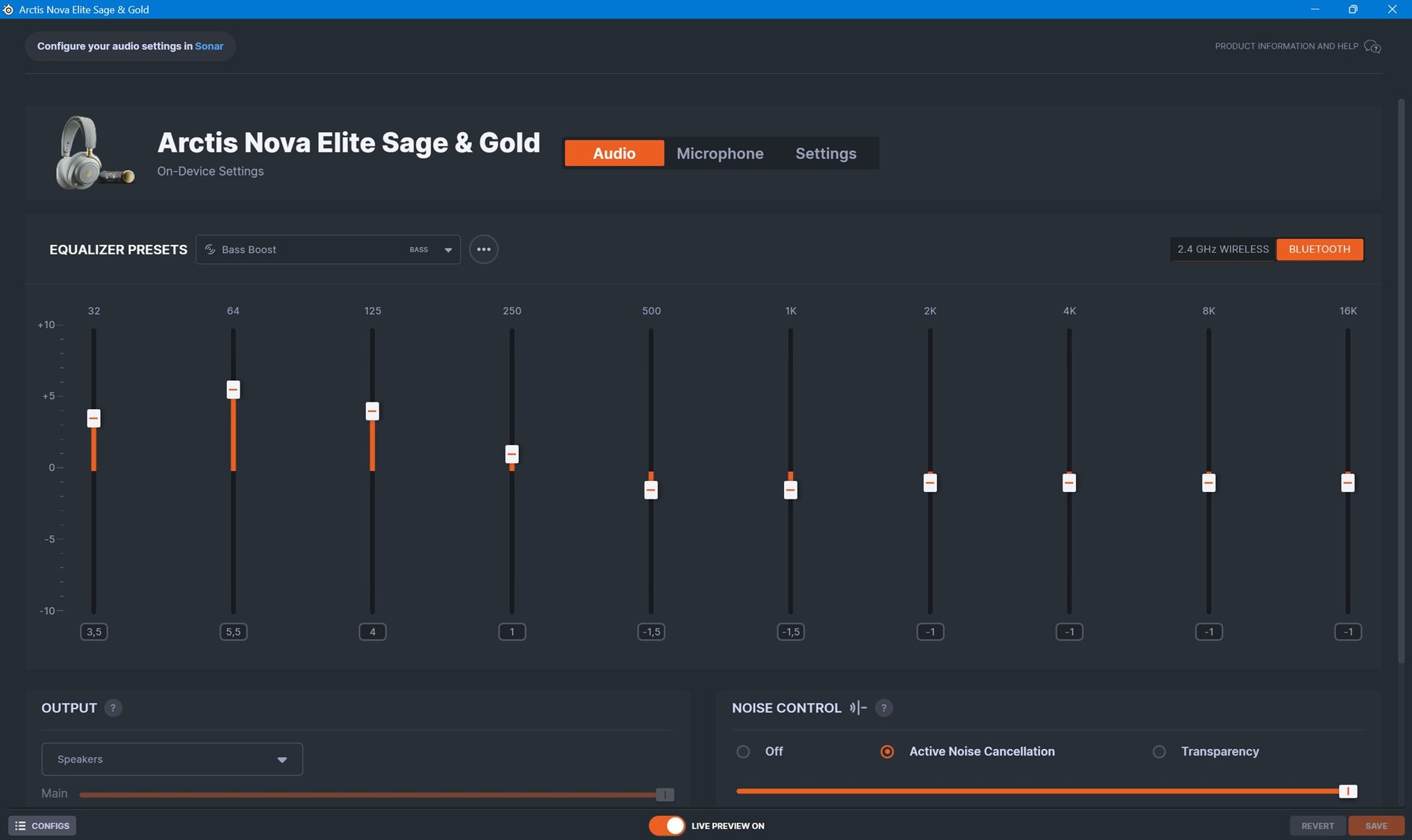Click the 64 Hz equalizer slider handle
1412x840 pixels.
click(233, 390)
